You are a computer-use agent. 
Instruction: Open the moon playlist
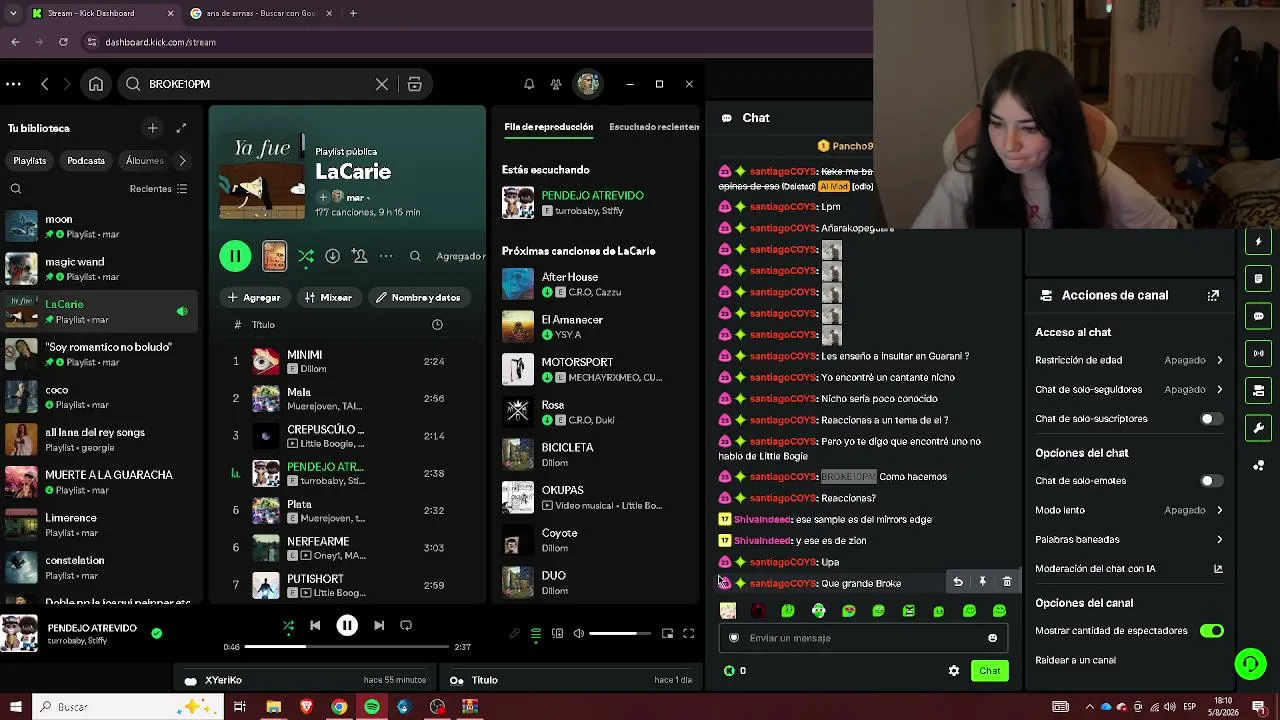(100, 226)
